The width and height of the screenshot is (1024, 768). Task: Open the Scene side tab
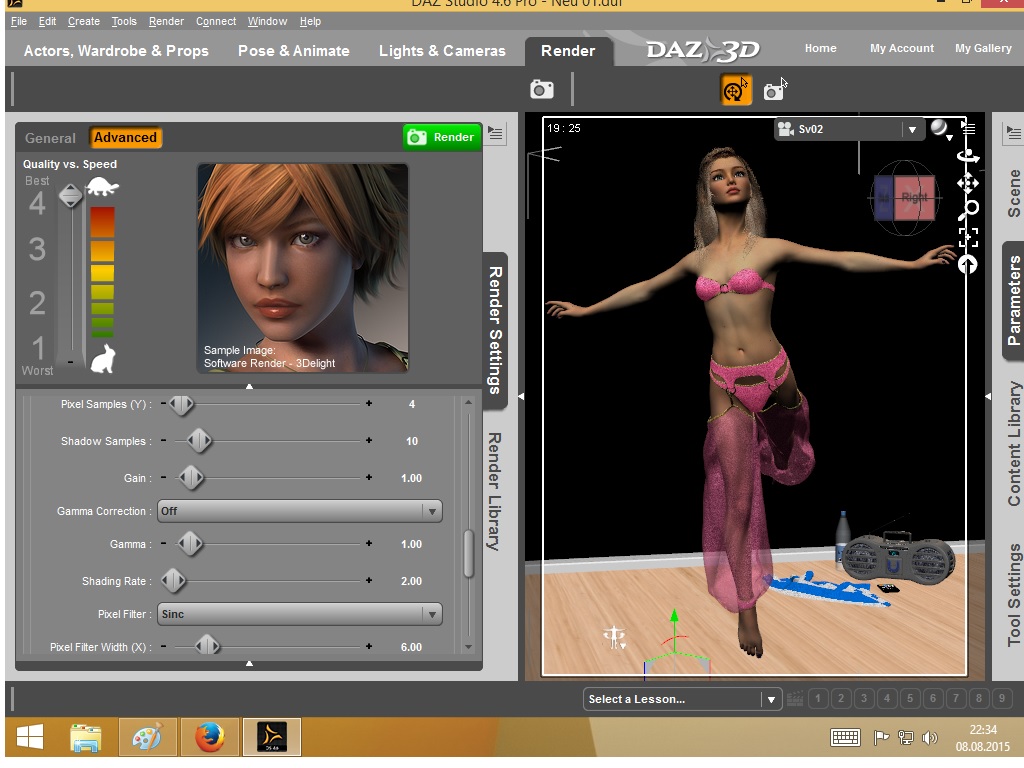pyautogui.click(x=1014, y=193)
